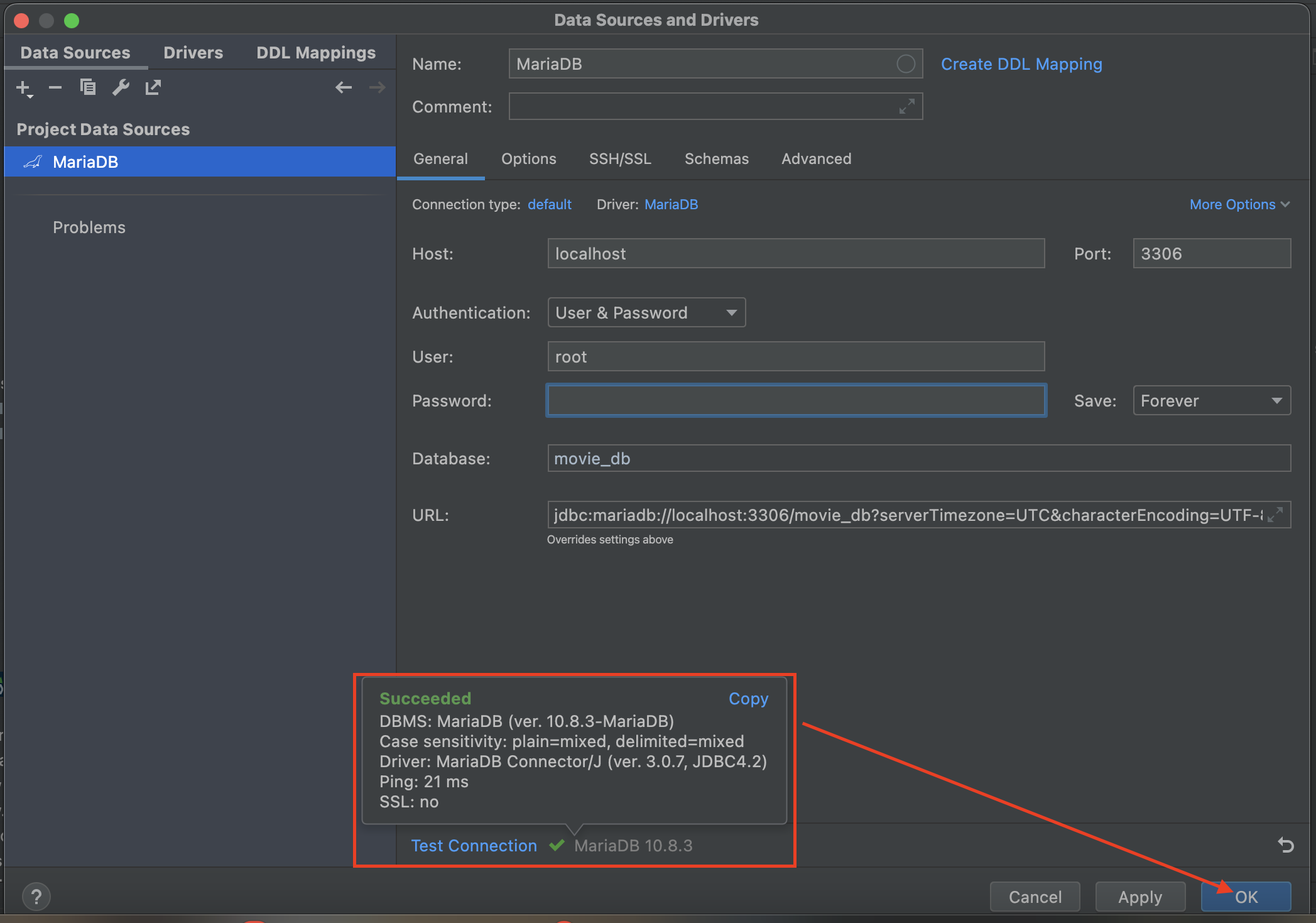Duplicate the MariaDB data source
The height and width of the screenshot is (923, 1316).
pos(88,87)
